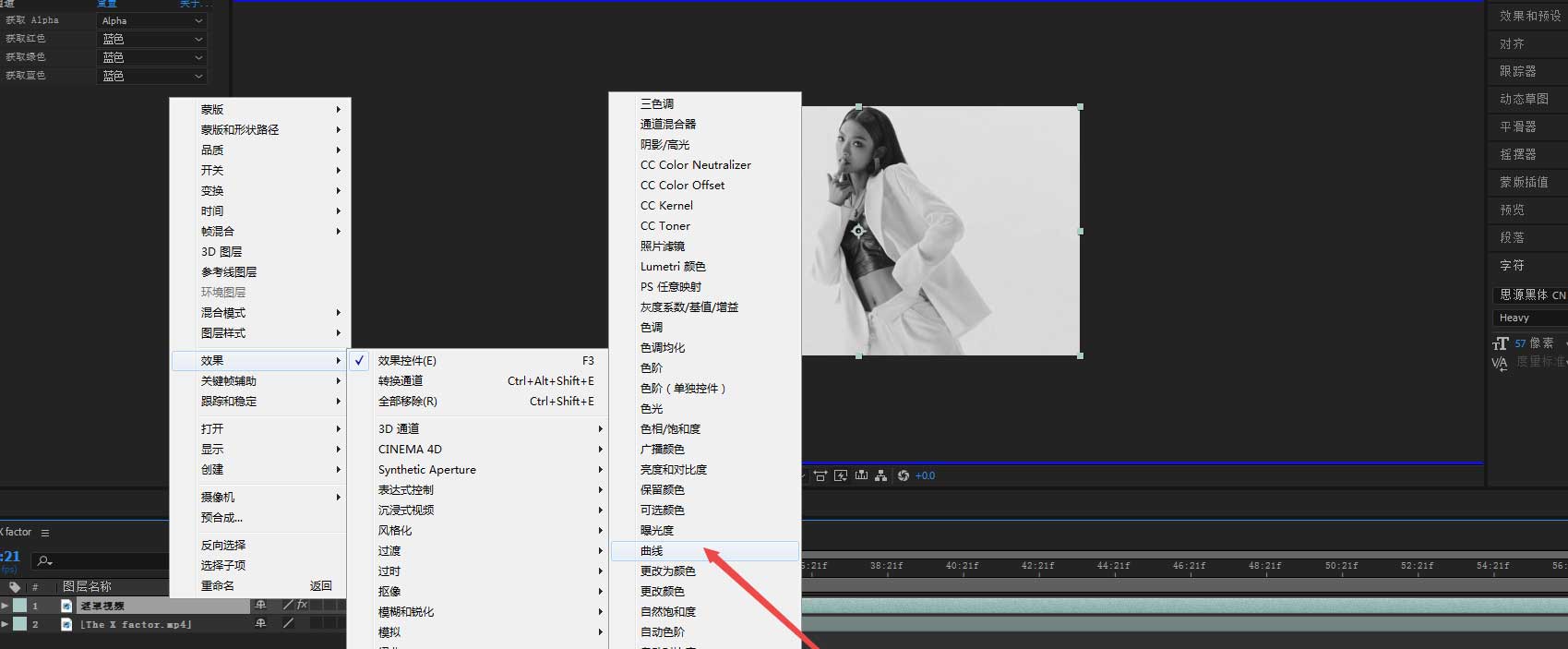The image size is (1568, 649).
Task: Select CC Toner effect
Action: click(x=705, y=226)
